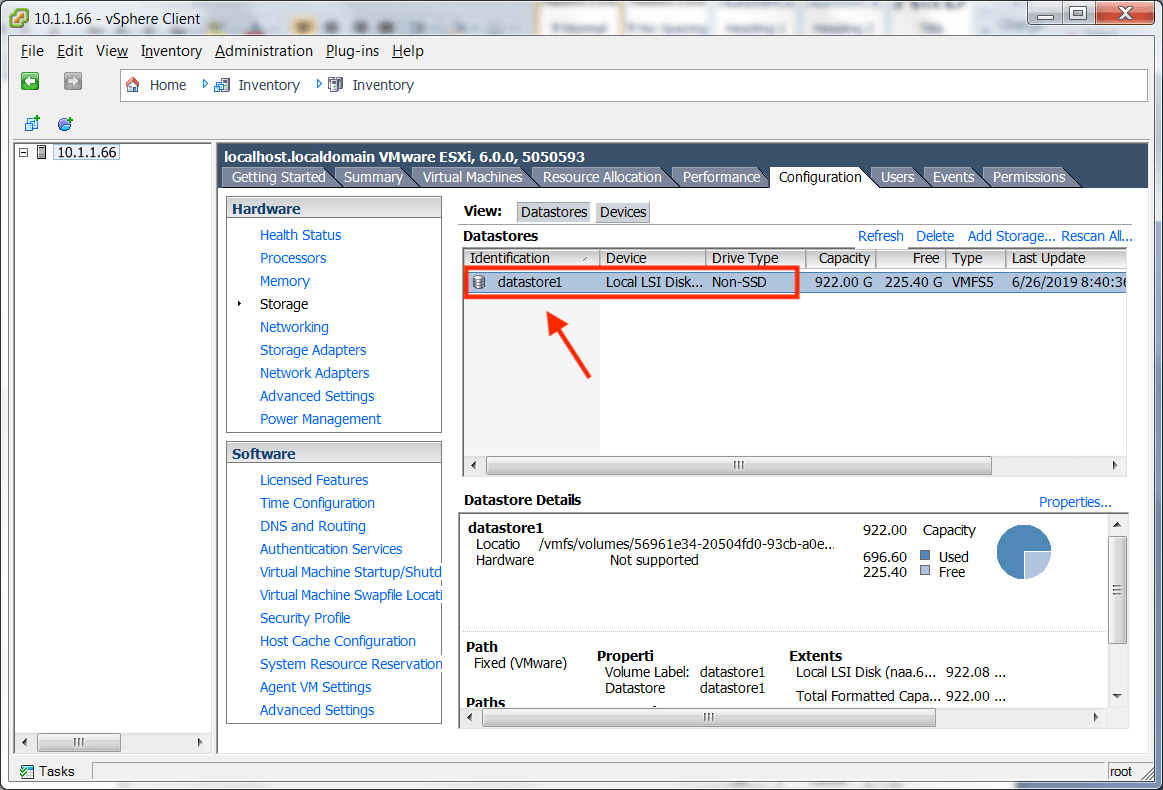
Task: Click the Datastore Details horizontal scrollbar
Action: (708, 717)
